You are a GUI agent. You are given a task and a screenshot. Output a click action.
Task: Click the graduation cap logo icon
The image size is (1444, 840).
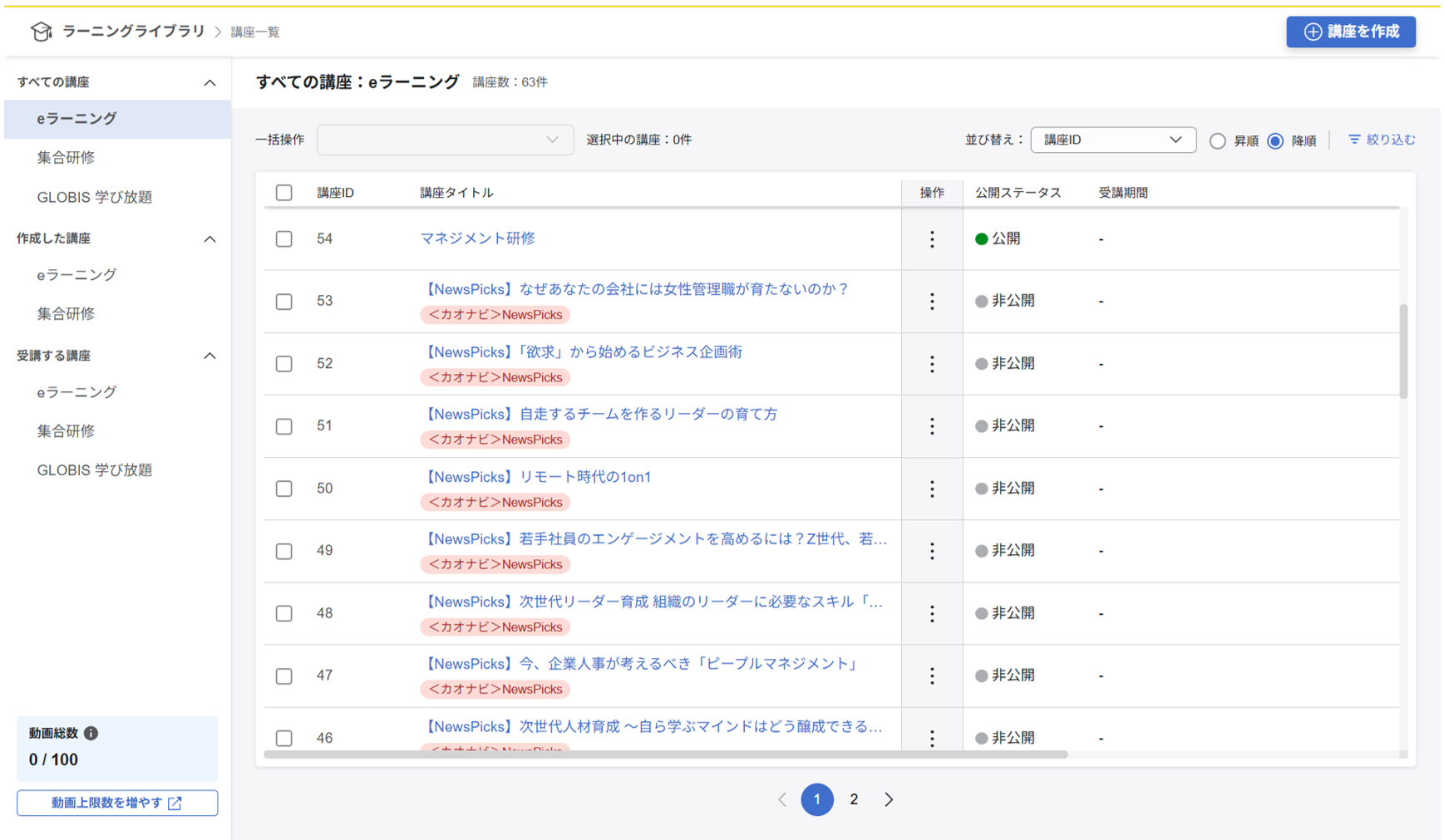click(x=40, y=31)
